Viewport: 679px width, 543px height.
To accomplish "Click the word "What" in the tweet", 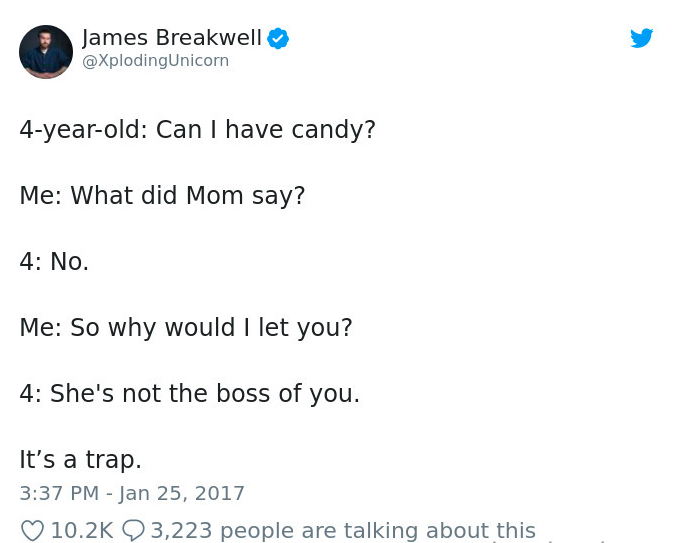I will tap(100, 196).
